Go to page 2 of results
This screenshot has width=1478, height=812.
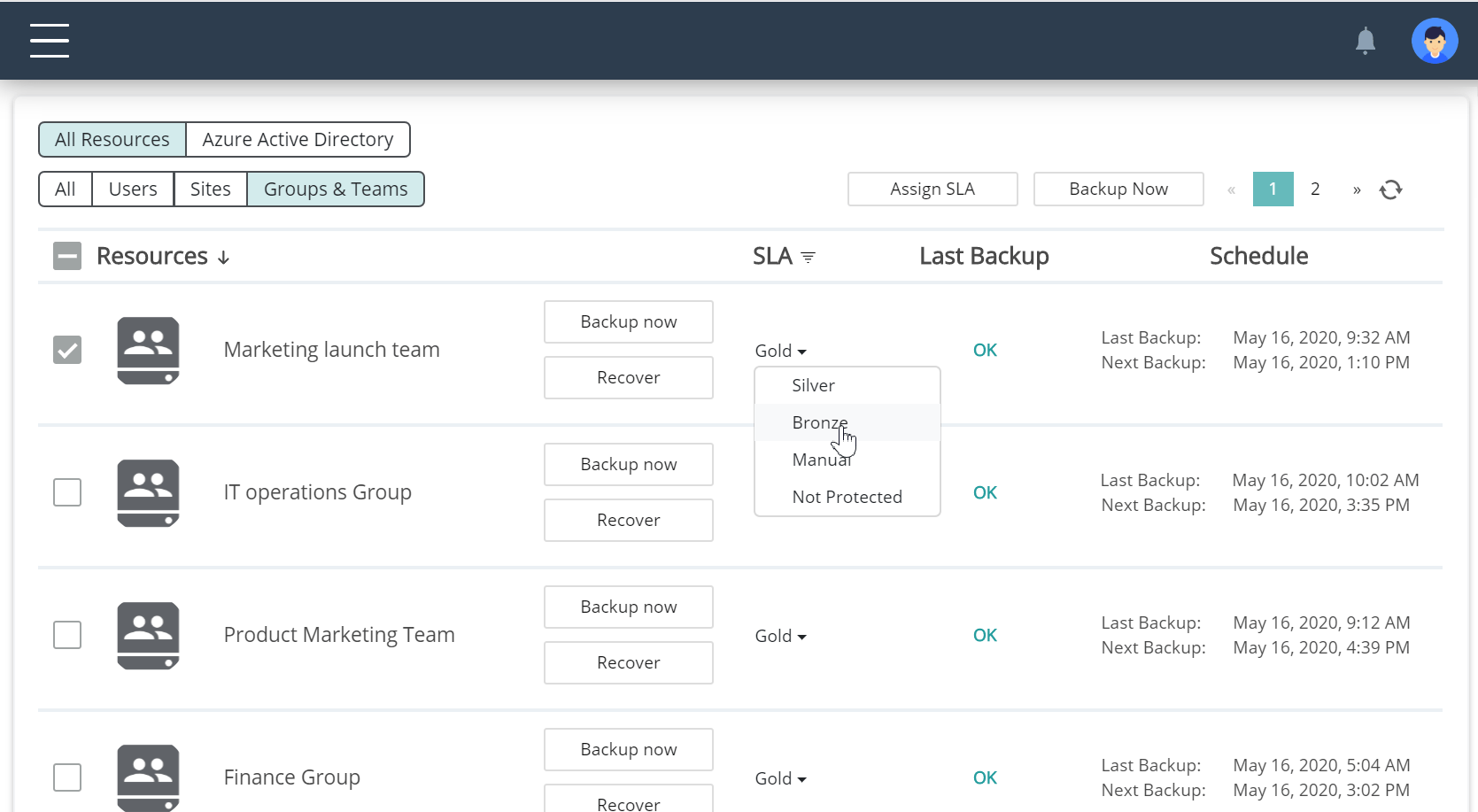1315,189
